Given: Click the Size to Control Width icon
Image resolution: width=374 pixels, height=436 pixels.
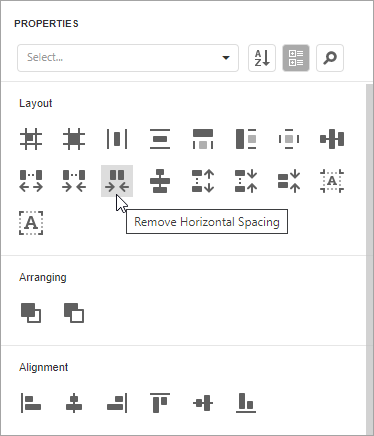Looking at the screenshot, I should click(203, 139).
